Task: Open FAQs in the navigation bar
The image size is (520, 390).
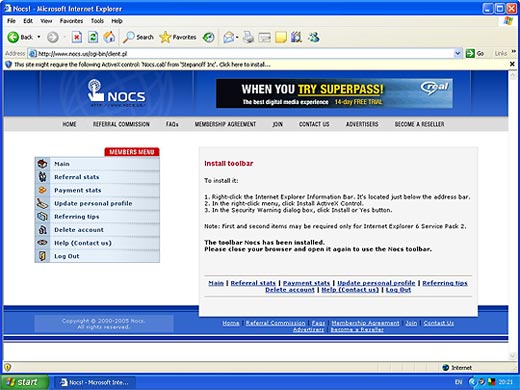Action: [172, 124]
